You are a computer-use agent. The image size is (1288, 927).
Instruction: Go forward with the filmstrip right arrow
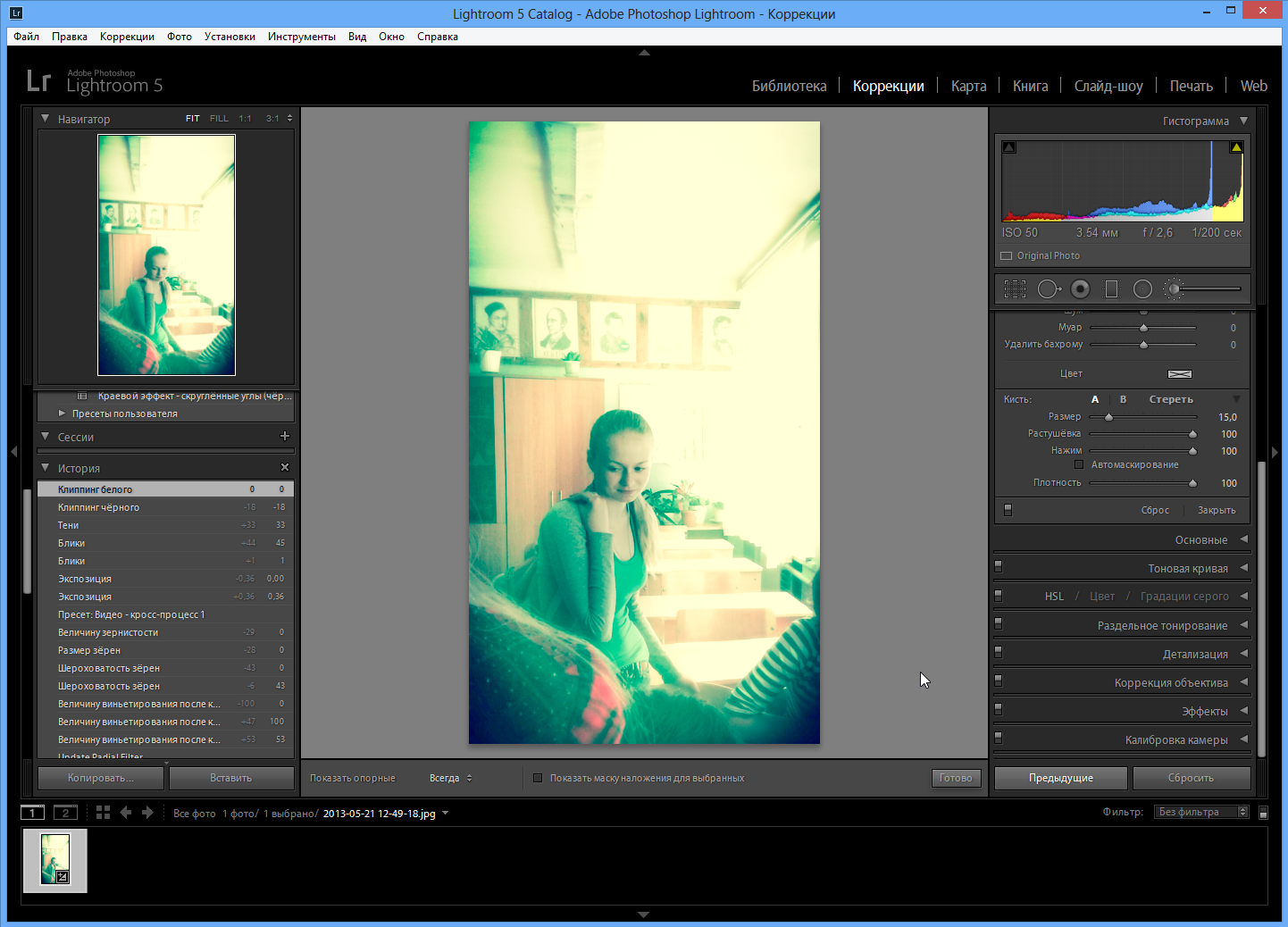pyautogui.click(x=147, y=813)
